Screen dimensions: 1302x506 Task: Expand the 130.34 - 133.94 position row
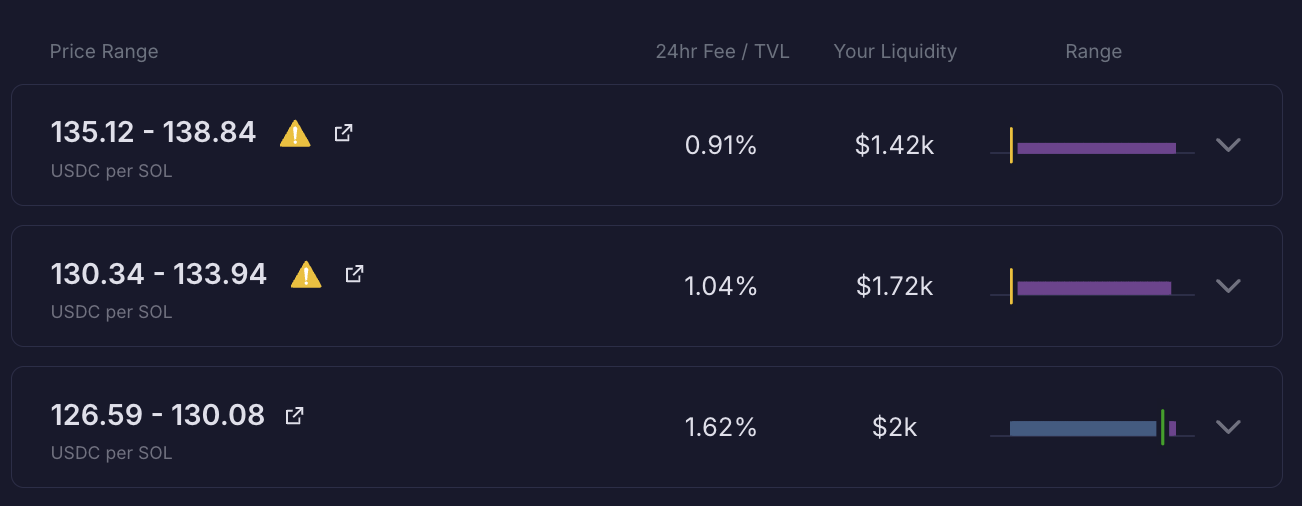(1228, 286)
